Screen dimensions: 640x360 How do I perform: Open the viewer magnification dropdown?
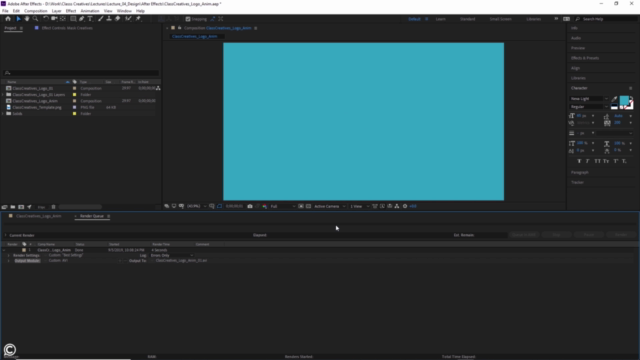coord(197,206)
